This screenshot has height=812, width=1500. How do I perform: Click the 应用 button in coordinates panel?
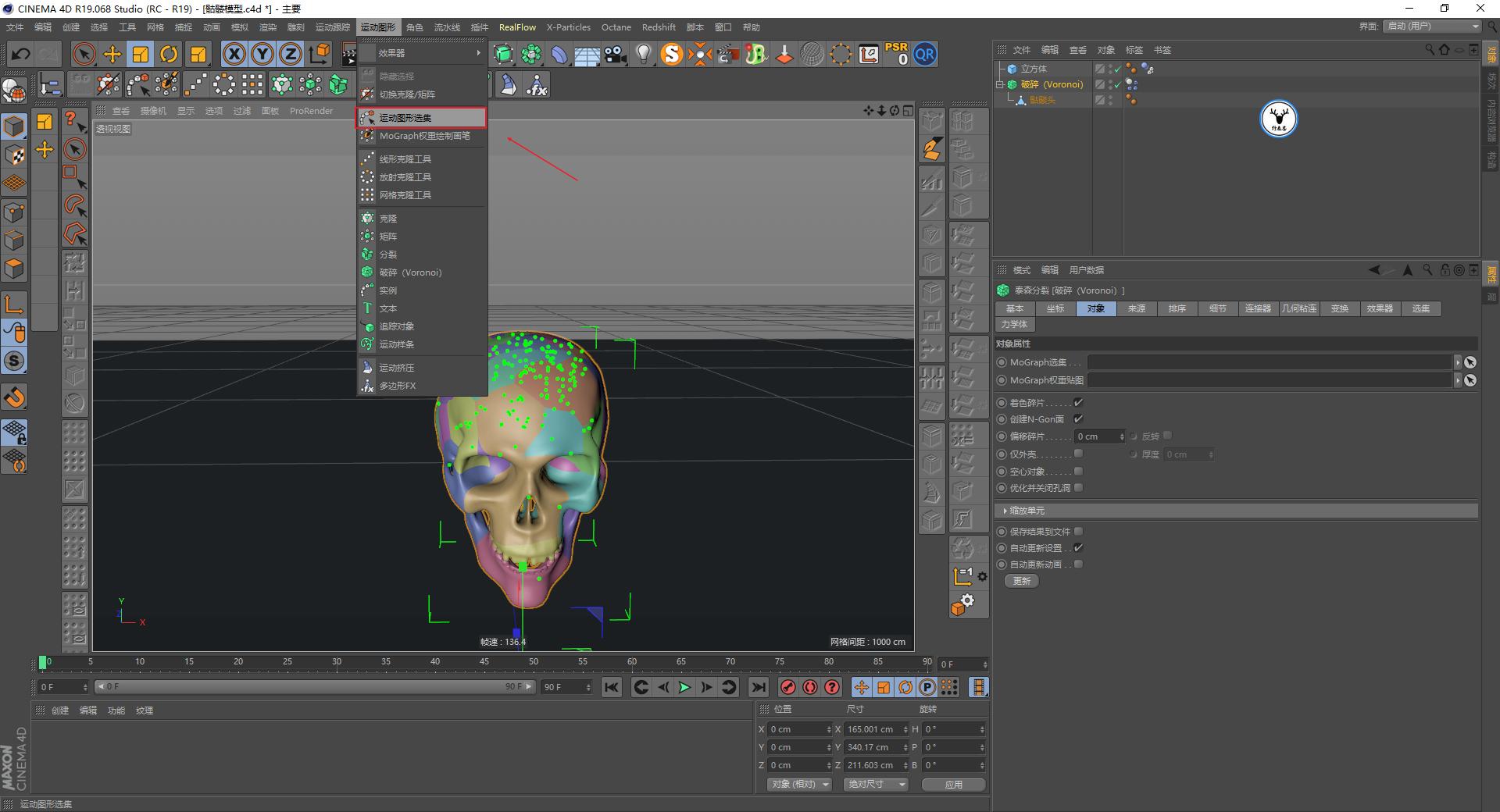point(953,785)
